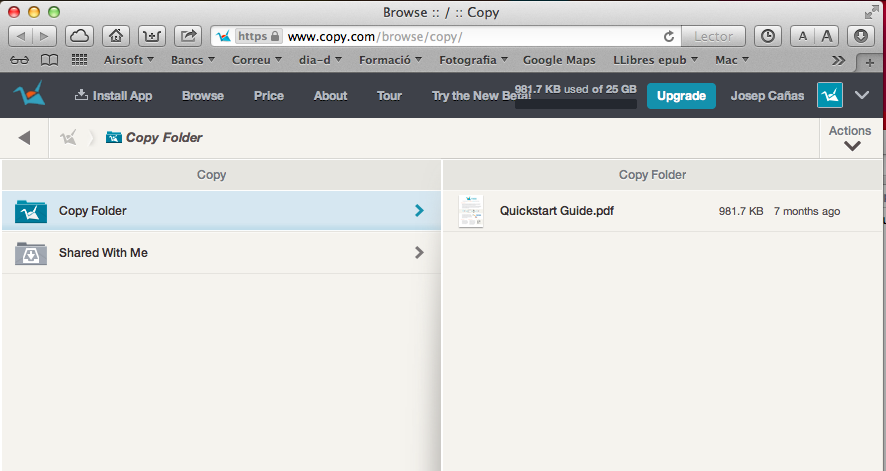This screenshot has height=471, width=886.
Task: Click the Shared With Me folder icon
Action: (x=31, y=253)
